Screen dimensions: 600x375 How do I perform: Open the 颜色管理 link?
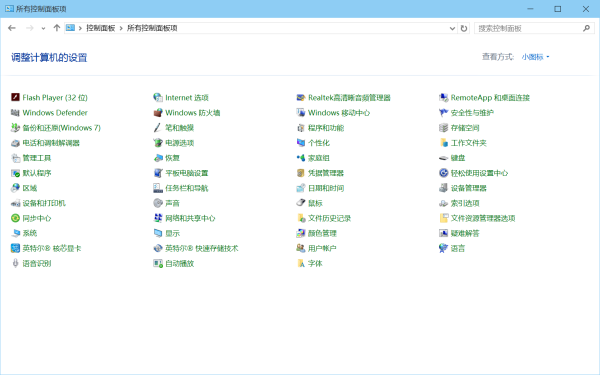point(322,233)
